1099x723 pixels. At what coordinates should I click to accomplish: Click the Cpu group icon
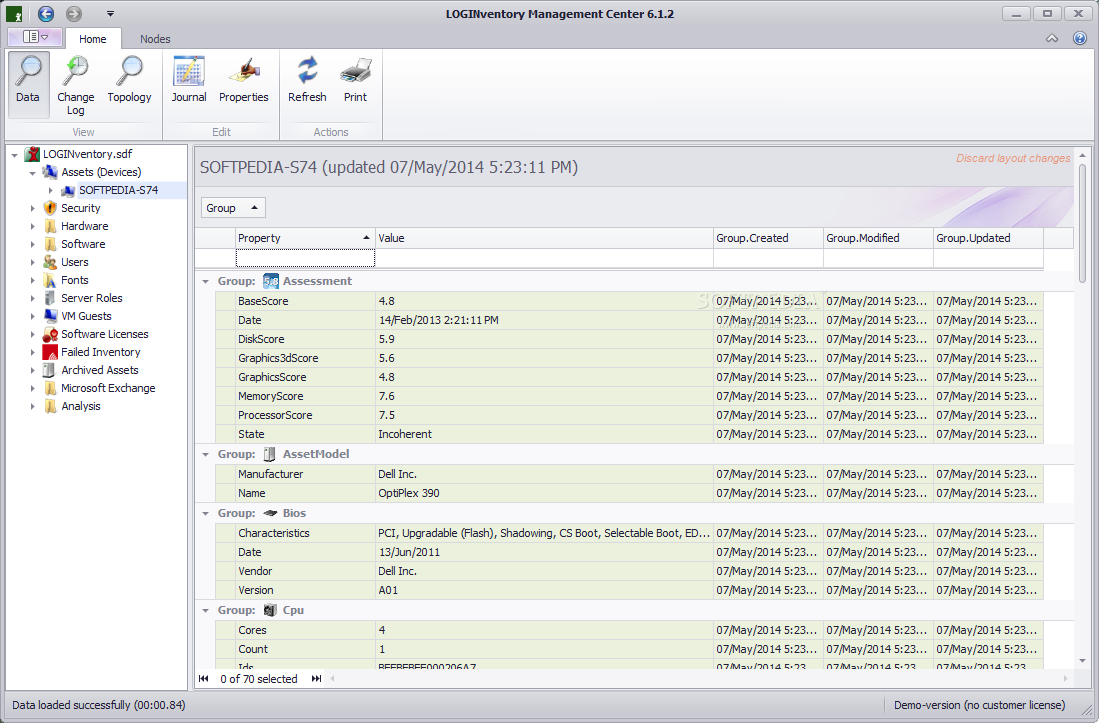point(270,610)
